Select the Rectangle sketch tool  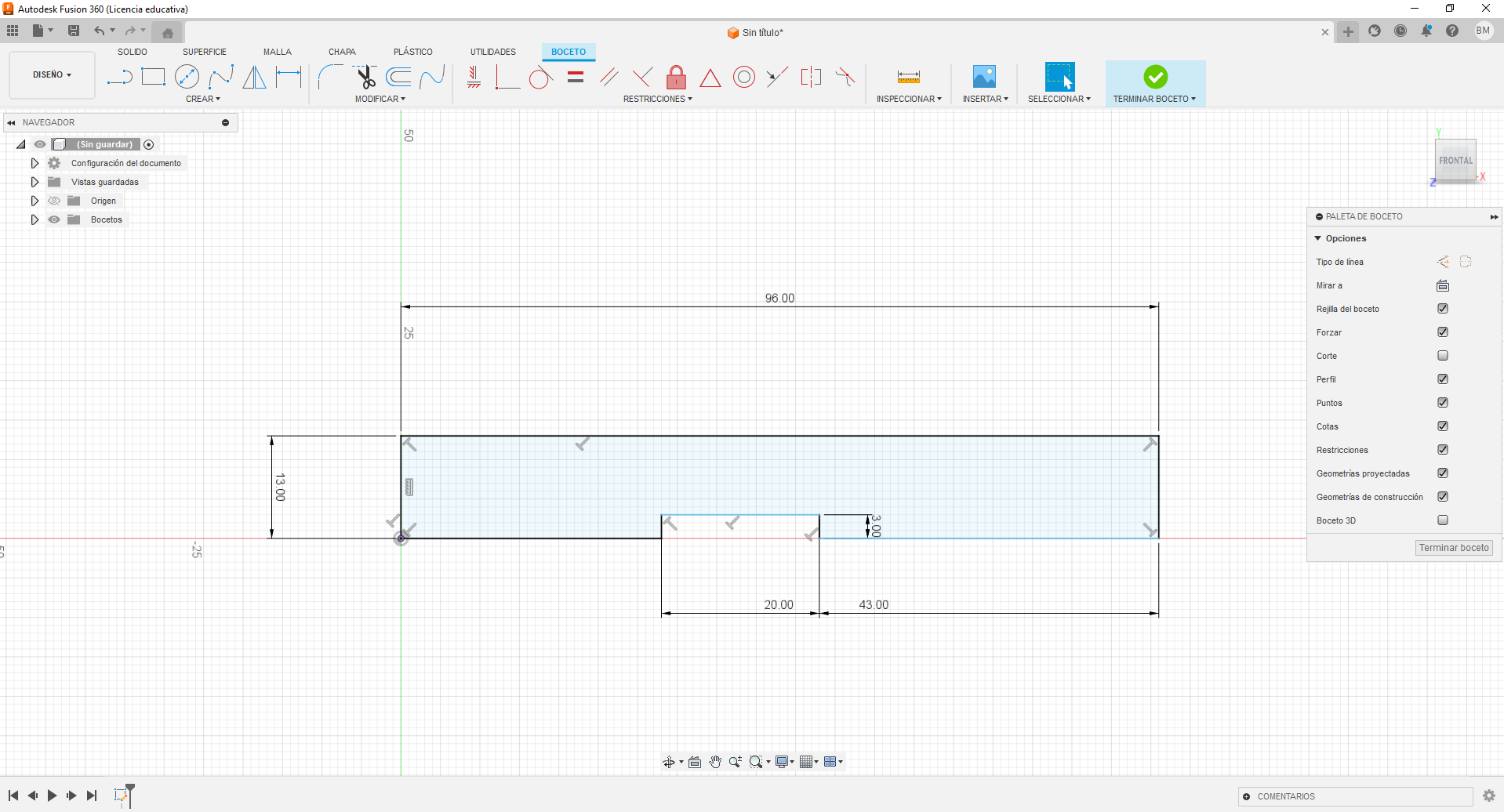click(153, 77)
